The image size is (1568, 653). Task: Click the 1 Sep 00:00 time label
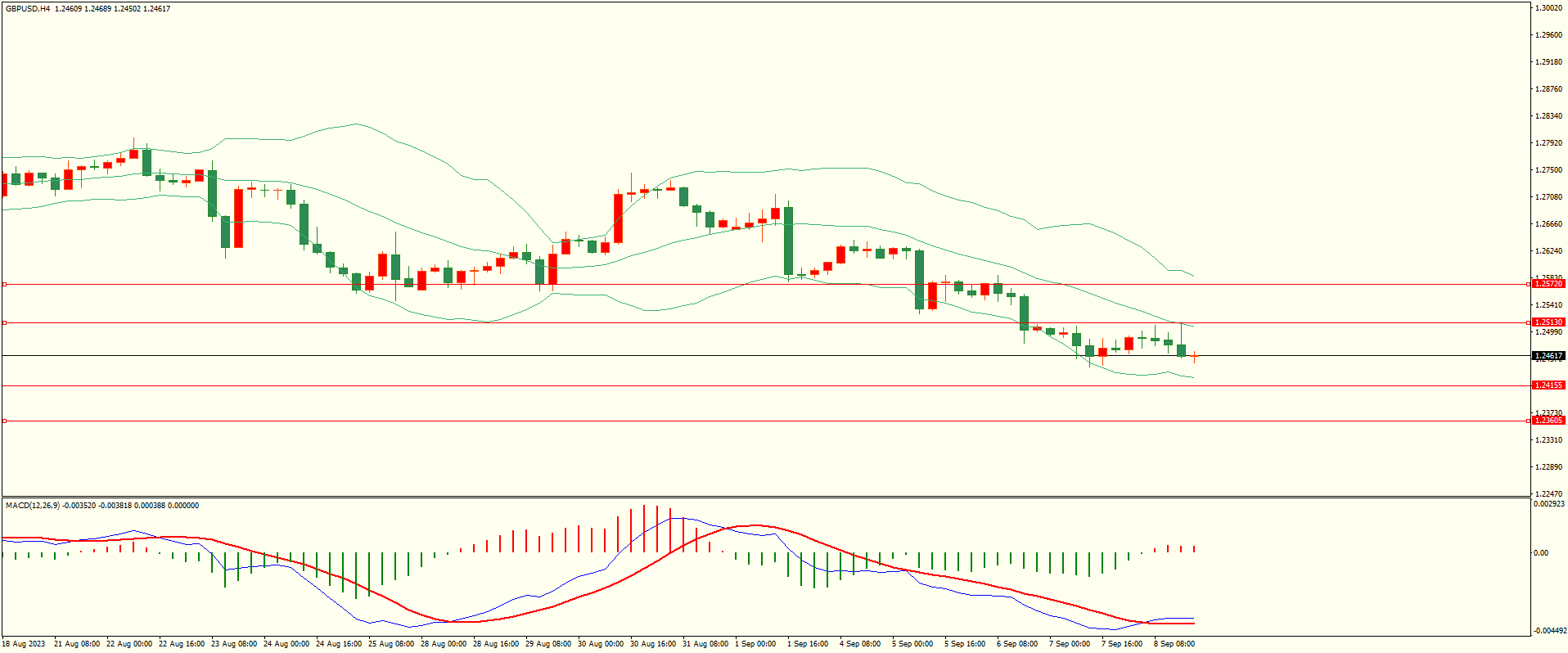(755, 644)
